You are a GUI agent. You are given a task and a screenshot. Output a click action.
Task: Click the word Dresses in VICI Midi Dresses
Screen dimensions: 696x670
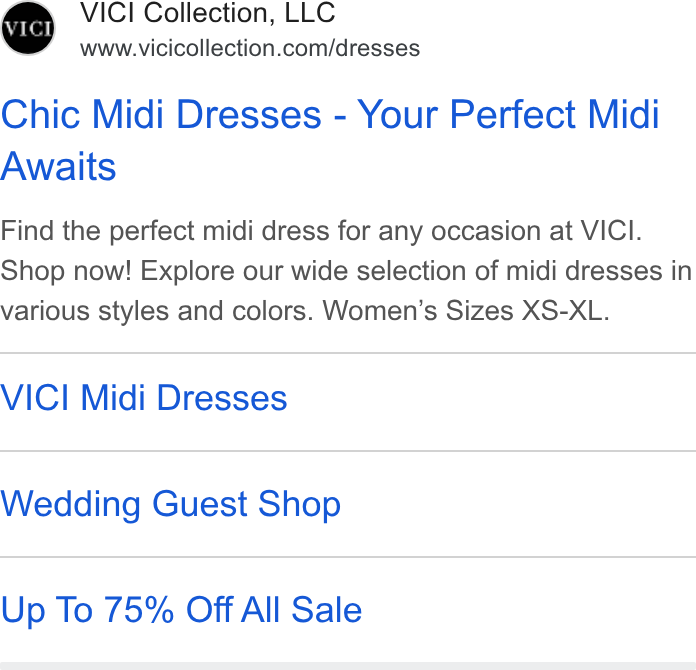[x=222, y=398]
